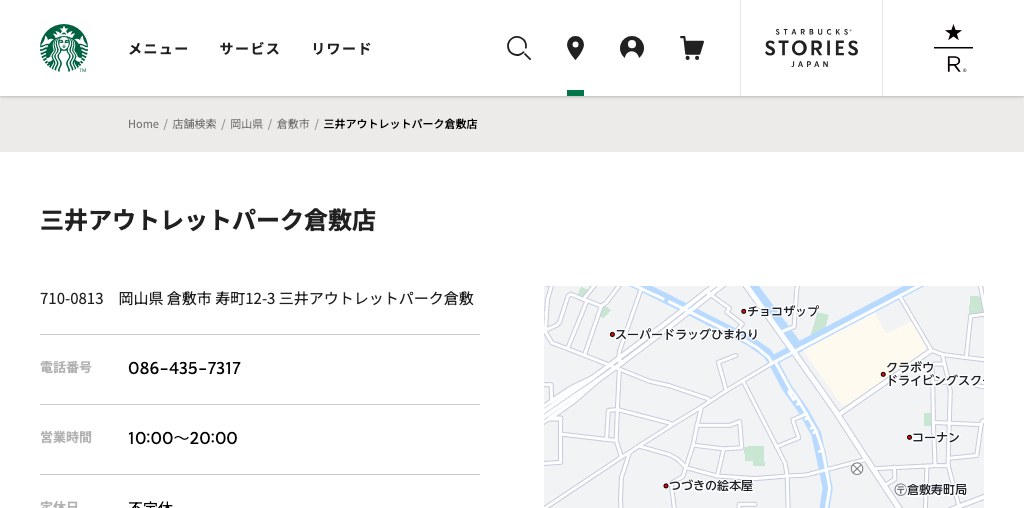Image resolution: width=1024 pixels, height=508 pixels.
Task: Go to 岡山県 breadcrumb link
Action: coord(246,124)
